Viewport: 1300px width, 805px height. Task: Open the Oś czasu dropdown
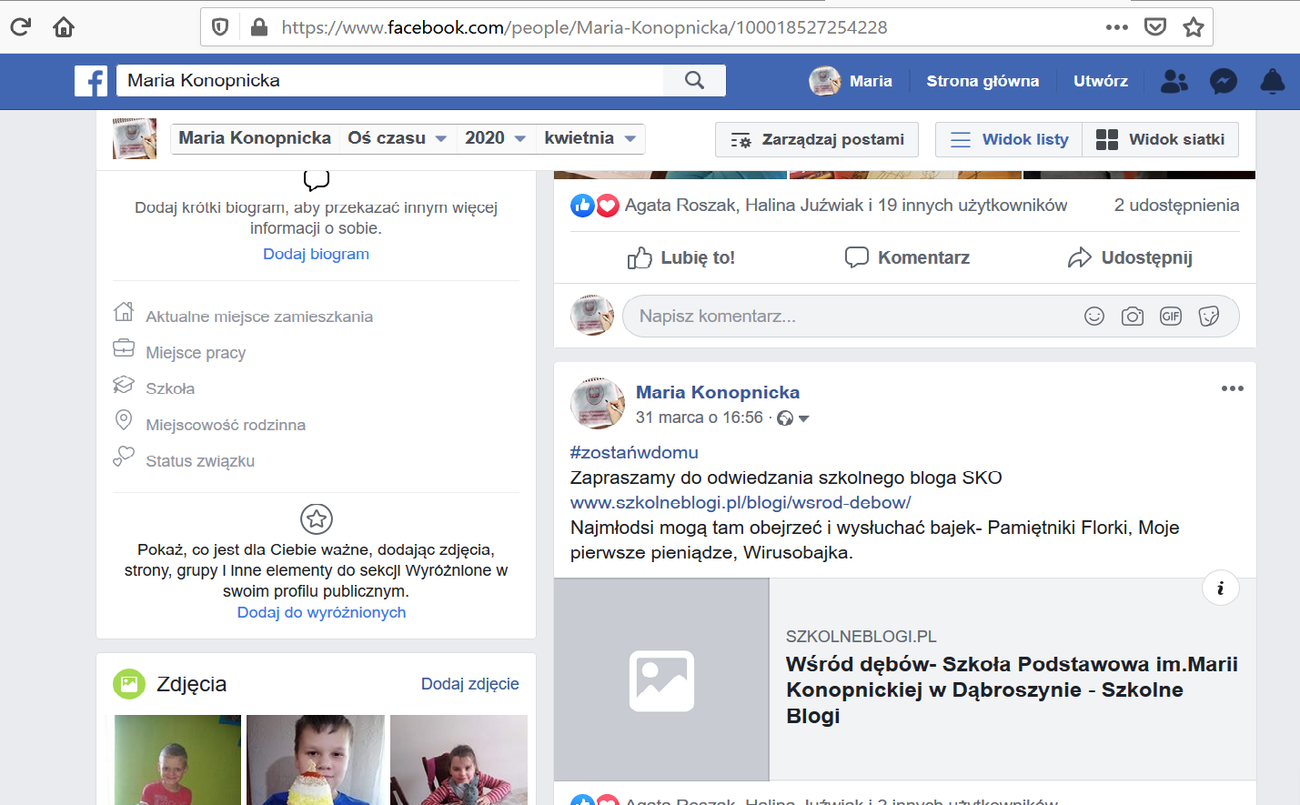point(398,138)
